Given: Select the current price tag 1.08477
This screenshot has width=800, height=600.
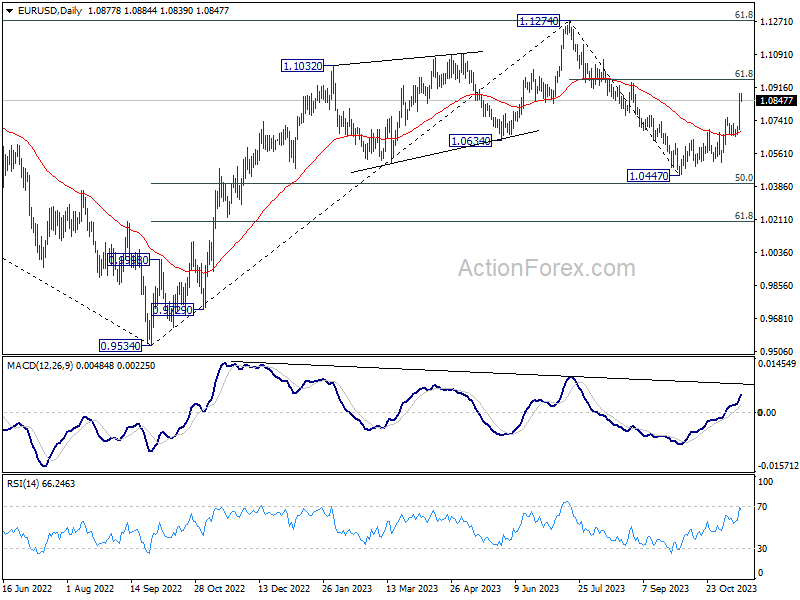Looking at the screenshot, I should [x=777, y=101].
